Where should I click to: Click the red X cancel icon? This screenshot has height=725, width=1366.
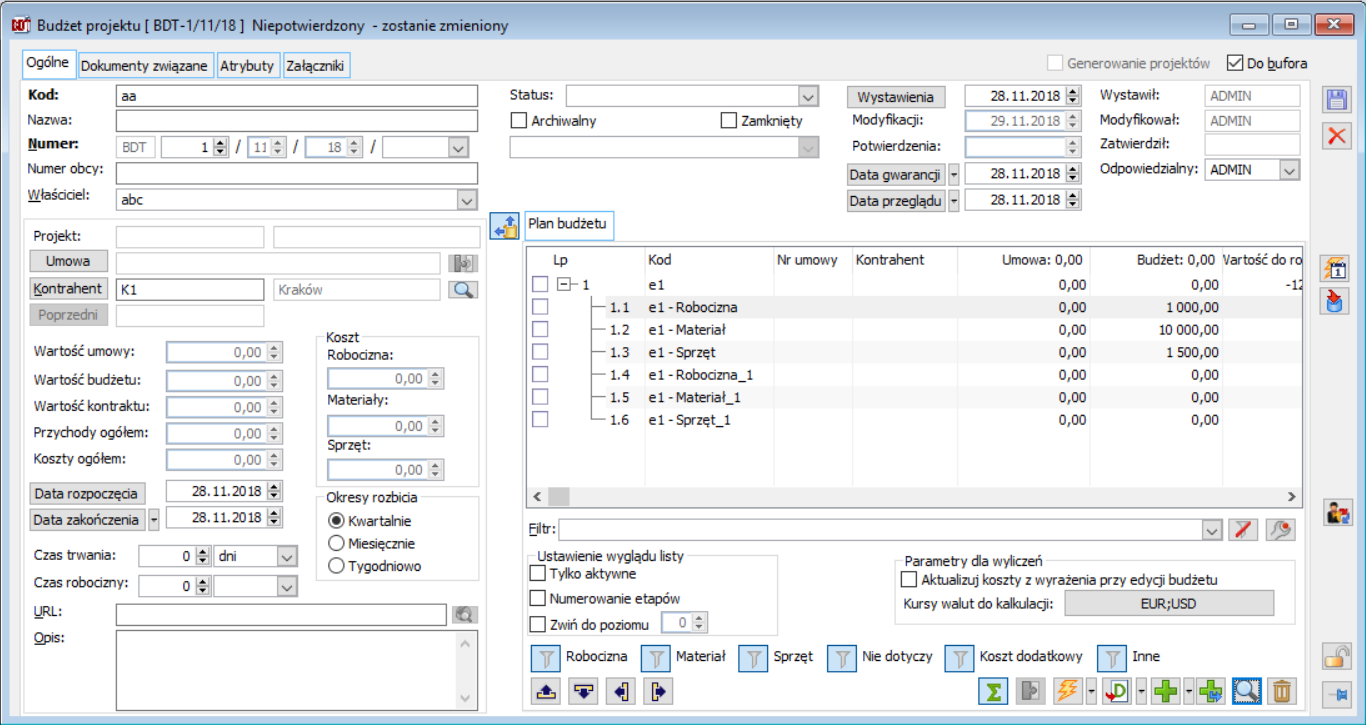pyautogui.click(x=1337, y=136)
